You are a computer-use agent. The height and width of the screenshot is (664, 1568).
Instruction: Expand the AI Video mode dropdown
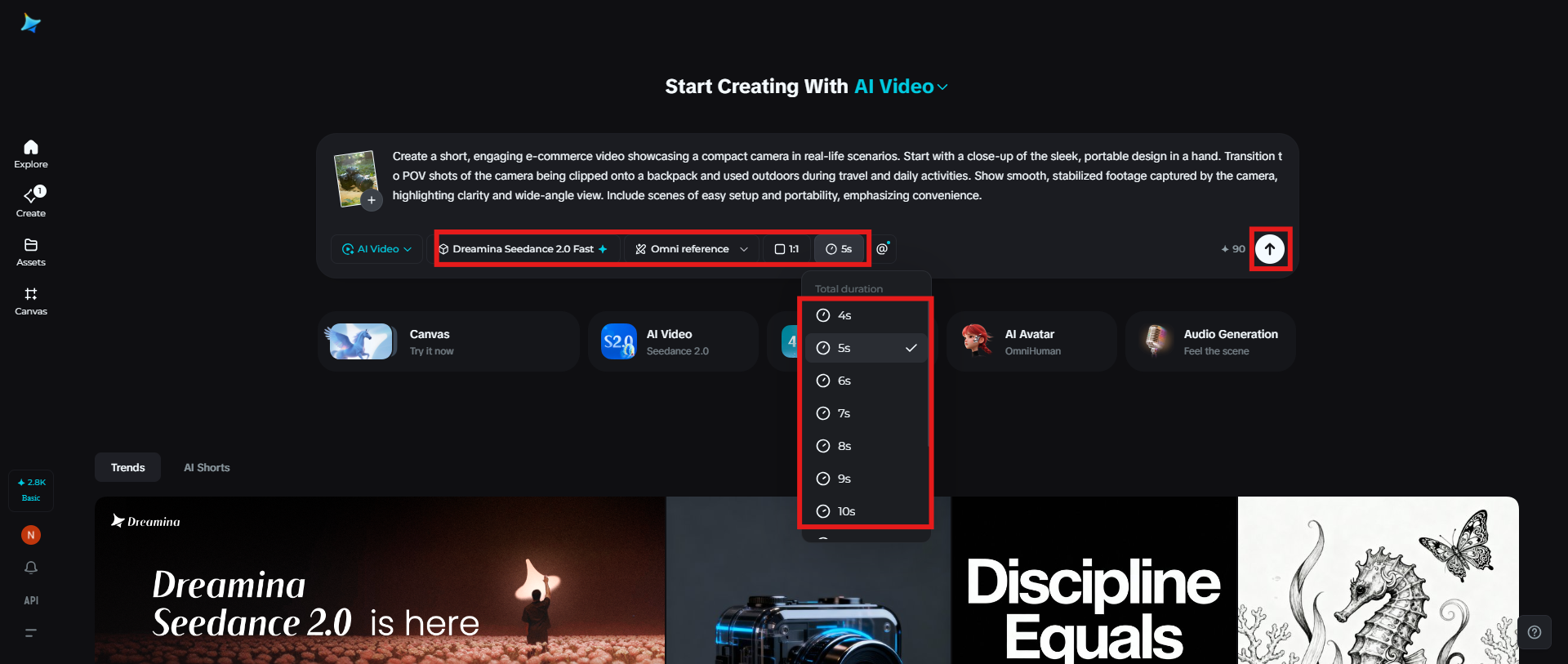[x=376, y=249]
